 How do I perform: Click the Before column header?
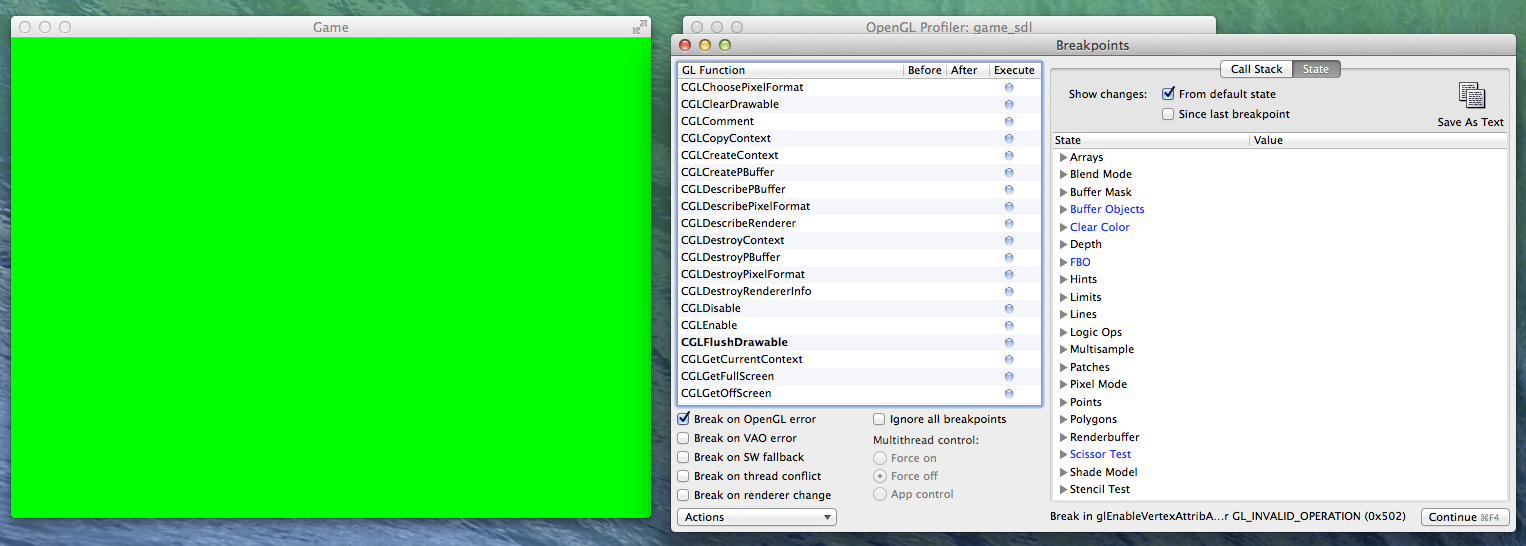[925, 70]
